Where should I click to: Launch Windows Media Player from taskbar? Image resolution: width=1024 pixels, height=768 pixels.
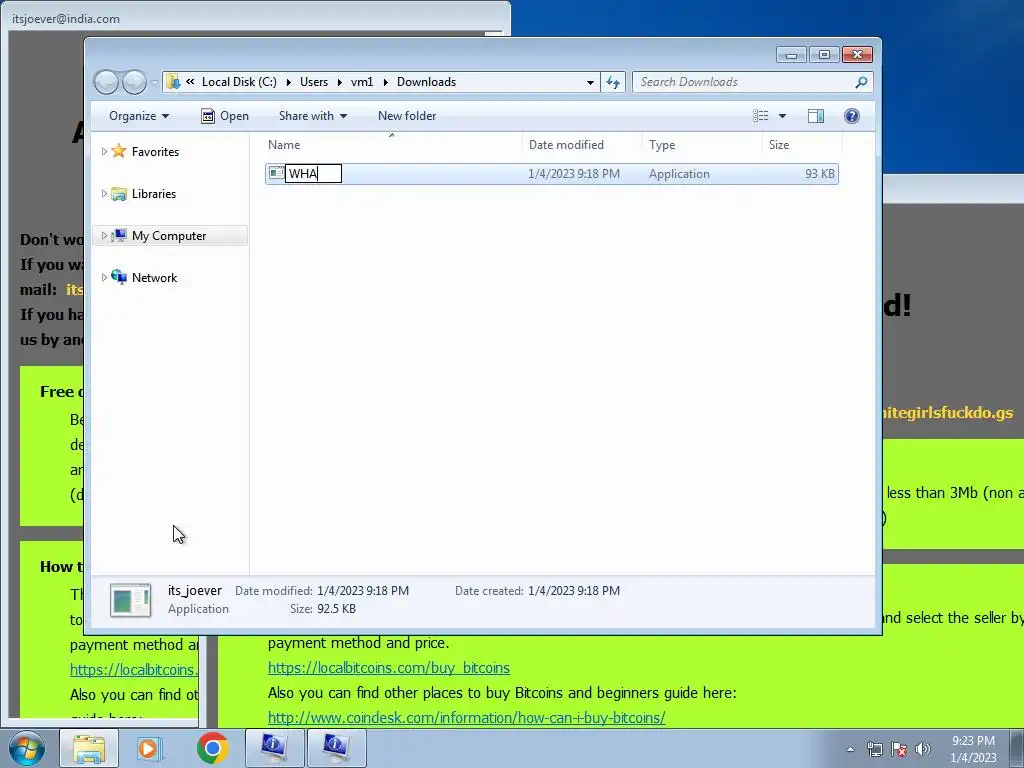click(150, 748)
